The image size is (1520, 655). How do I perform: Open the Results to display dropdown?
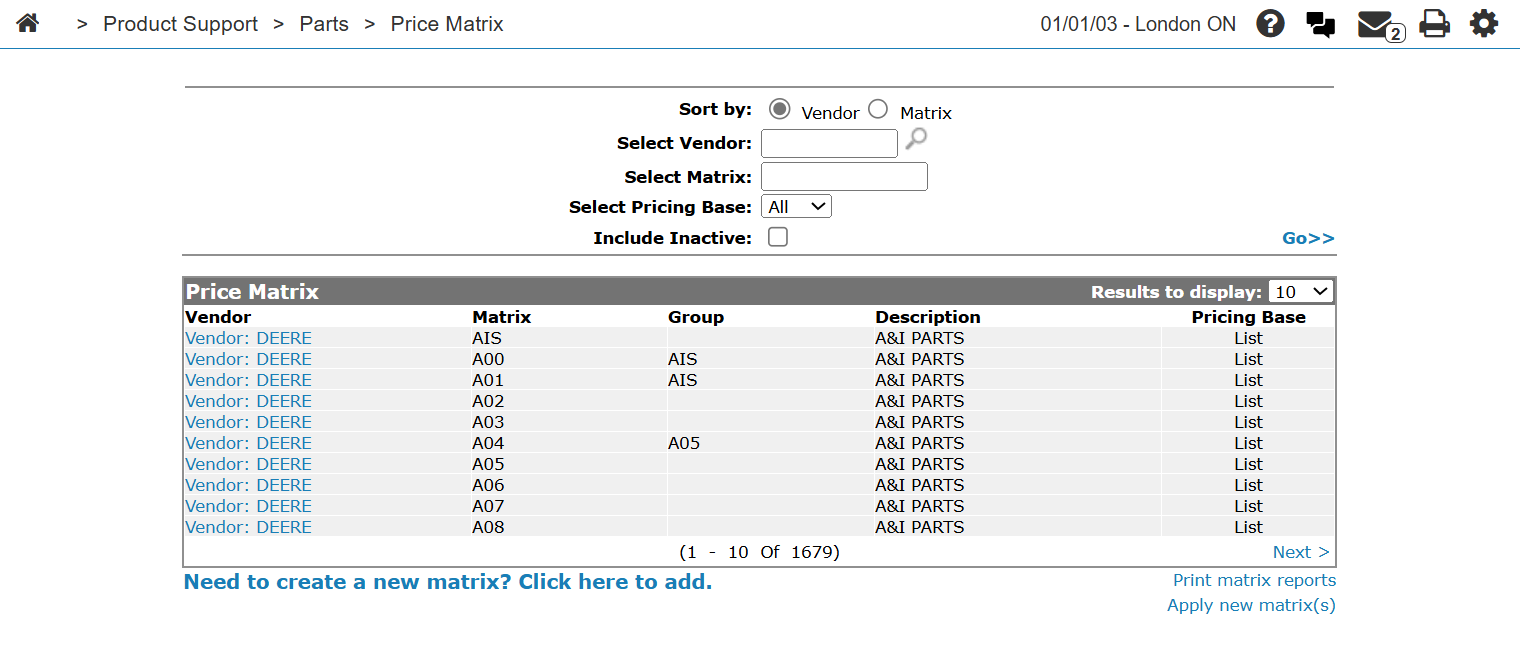(1301, 292)
